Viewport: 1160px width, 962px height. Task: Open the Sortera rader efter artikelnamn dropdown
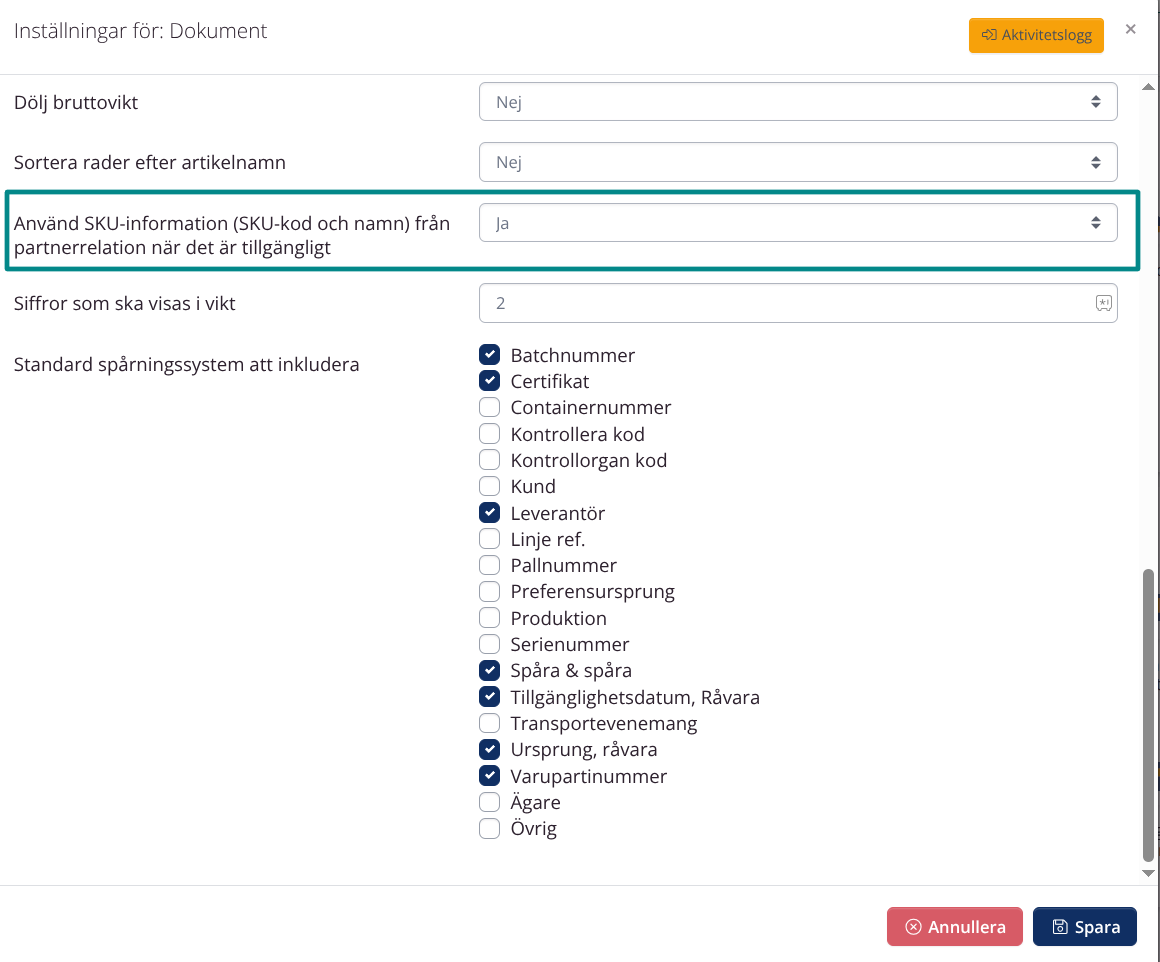(x=797, y=162)
